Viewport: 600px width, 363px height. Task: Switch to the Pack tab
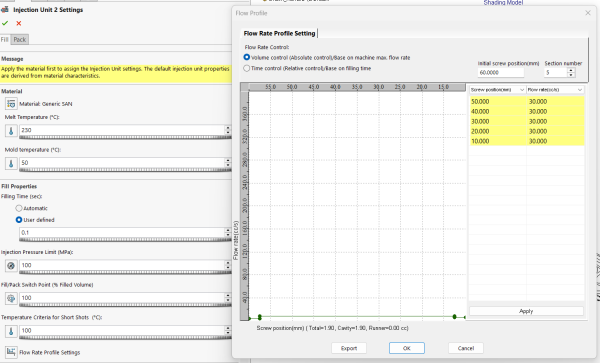click(x=20, y=39)
